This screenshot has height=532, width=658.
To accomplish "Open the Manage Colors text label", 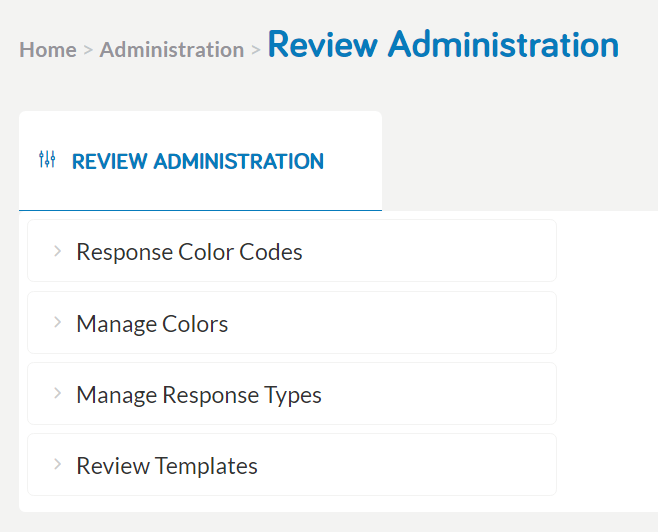I will [152, 324].
